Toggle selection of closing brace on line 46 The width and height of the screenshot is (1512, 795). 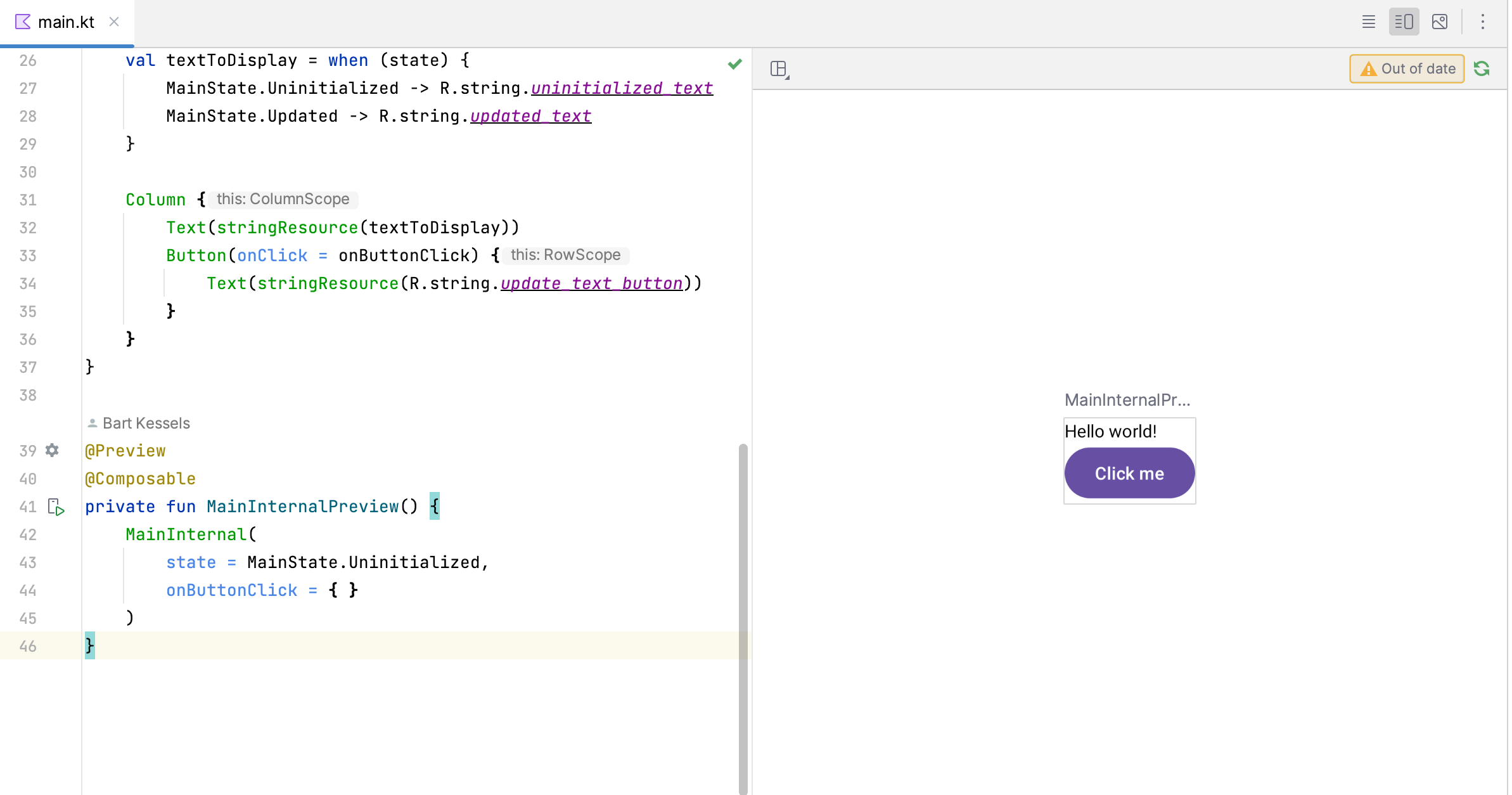tap(89, 645)
